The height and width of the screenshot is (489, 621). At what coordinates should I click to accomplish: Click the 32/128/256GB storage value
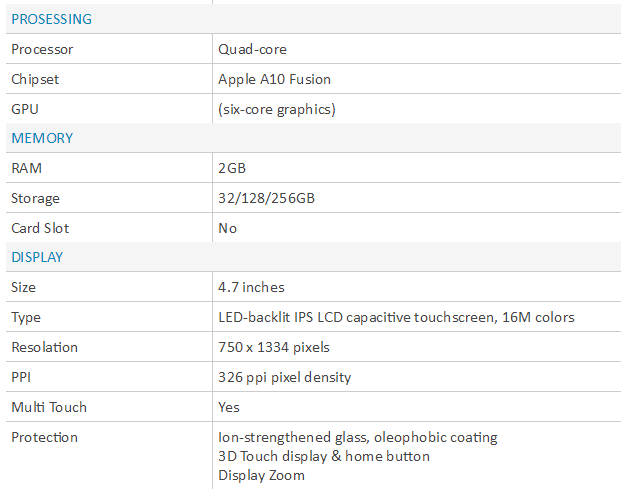[266, 198]
